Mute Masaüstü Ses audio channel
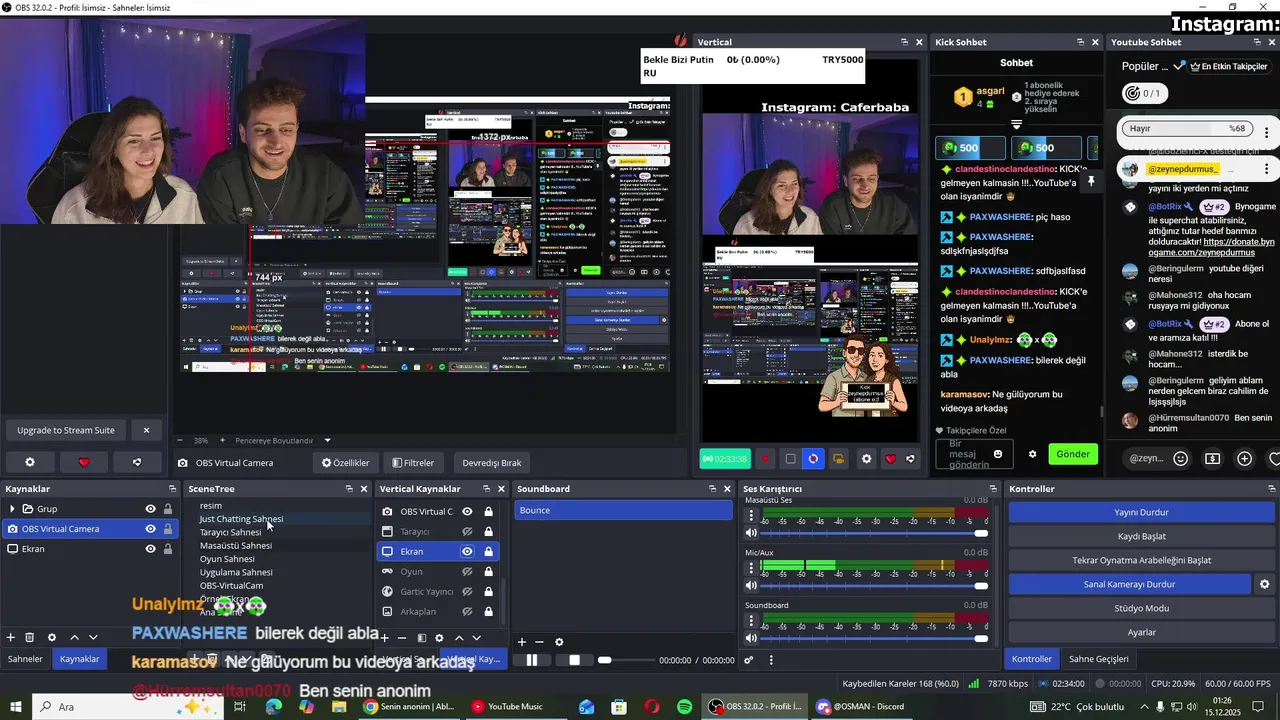 [752, 533]
